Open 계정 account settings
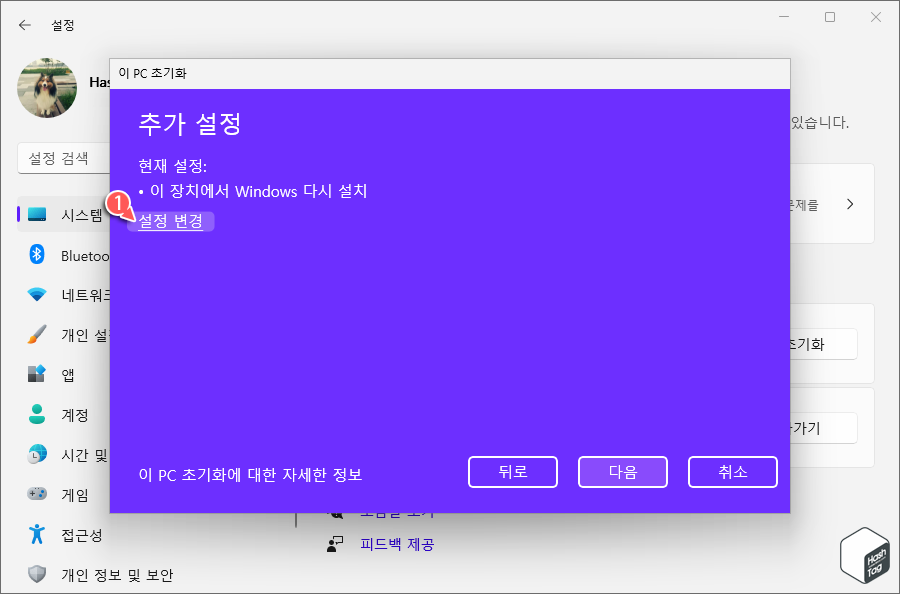The height and width of the screenshot is (594, 900). click(x=48, y=415)
